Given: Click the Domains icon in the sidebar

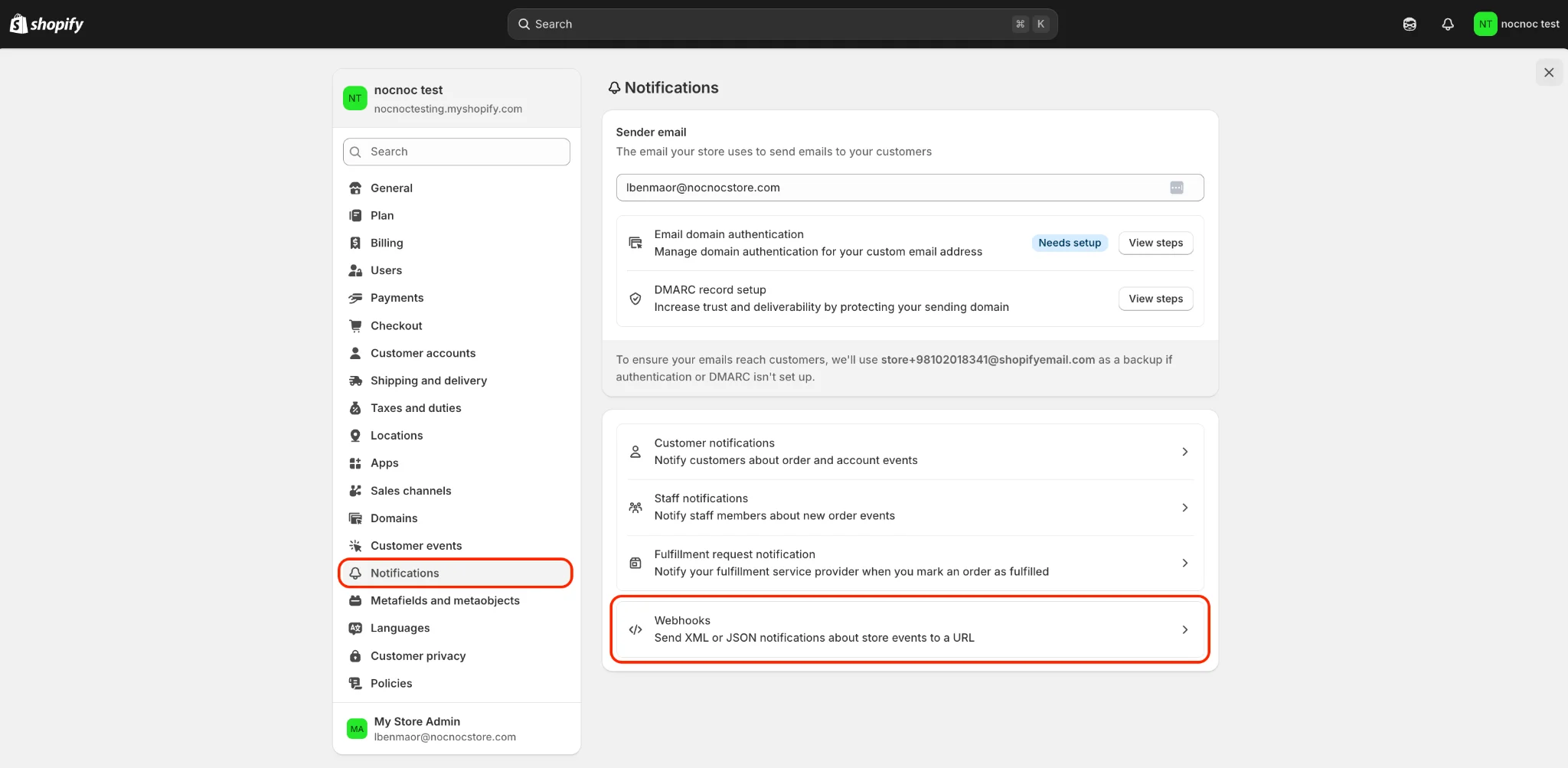Looking at the screenshot, I should coord(355,518).
